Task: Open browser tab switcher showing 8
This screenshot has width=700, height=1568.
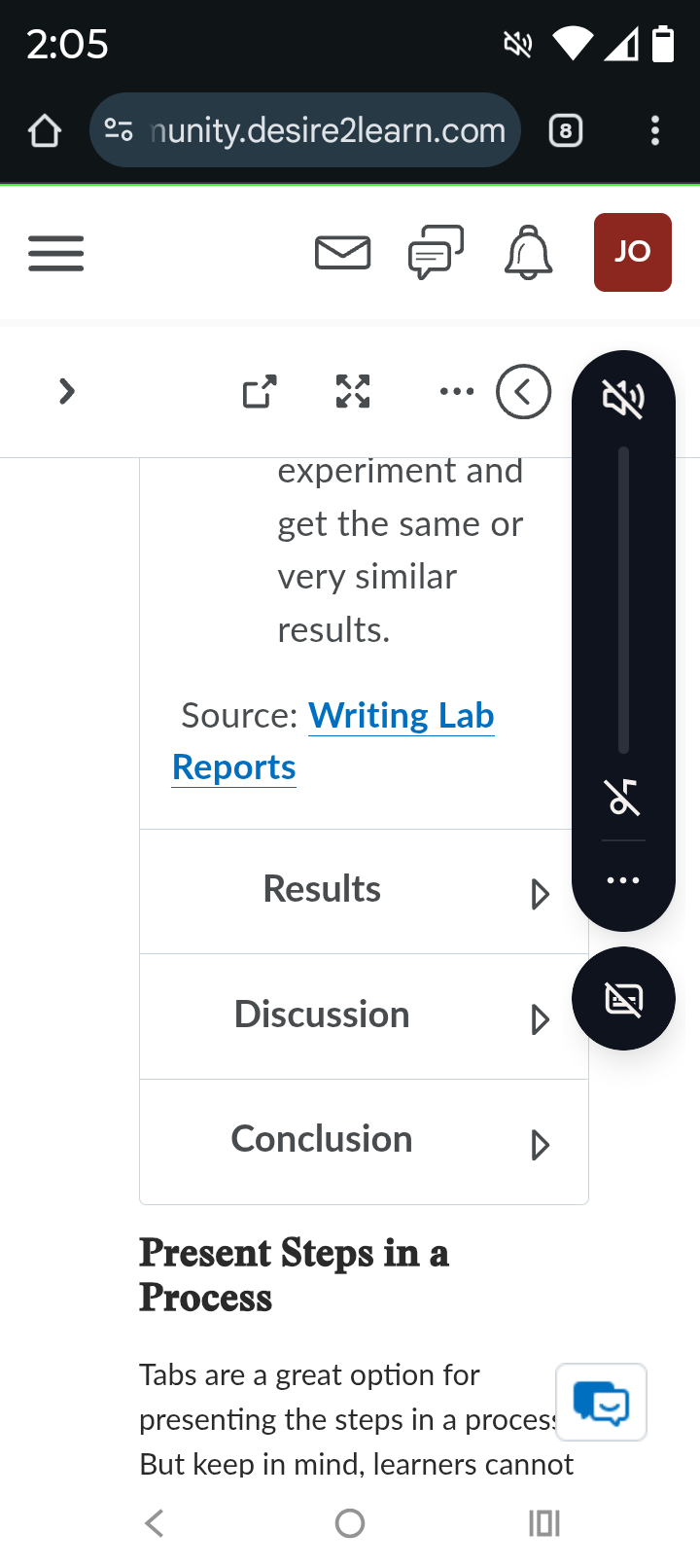Action: point(566,130)
